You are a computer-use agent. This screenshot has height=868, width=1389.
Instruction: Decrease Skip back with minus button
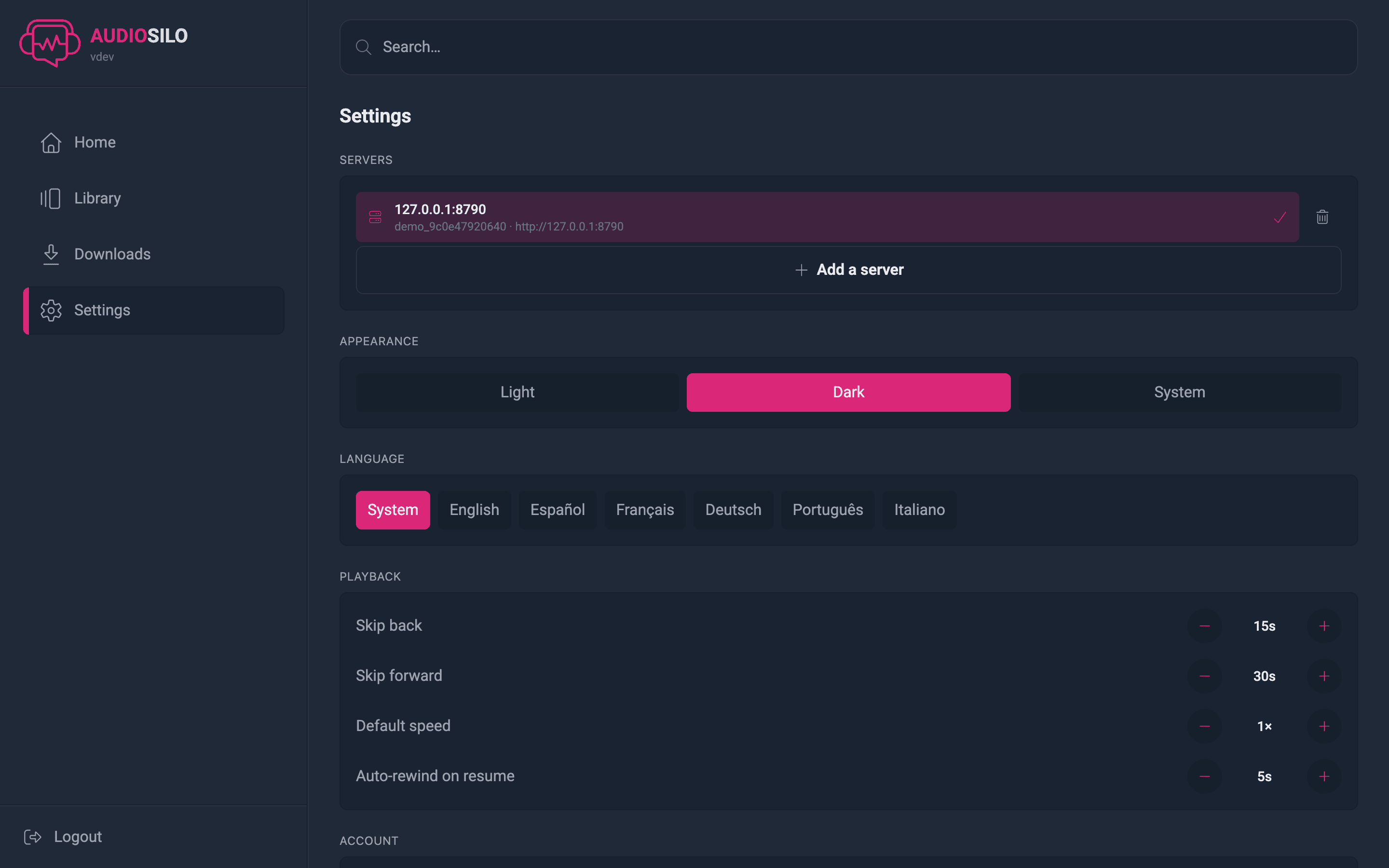click(x=1205, y=626)
